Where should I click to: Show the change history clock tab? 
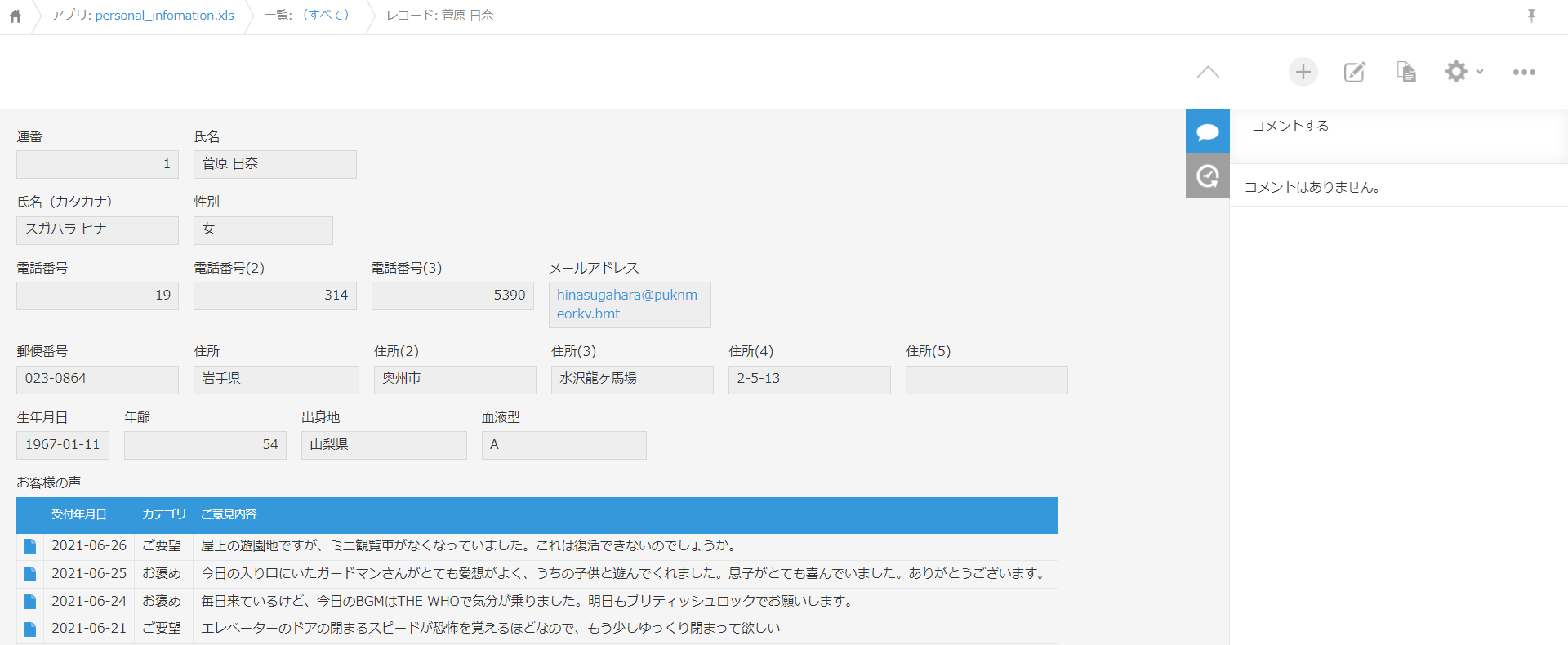[x=1208, y=176]
